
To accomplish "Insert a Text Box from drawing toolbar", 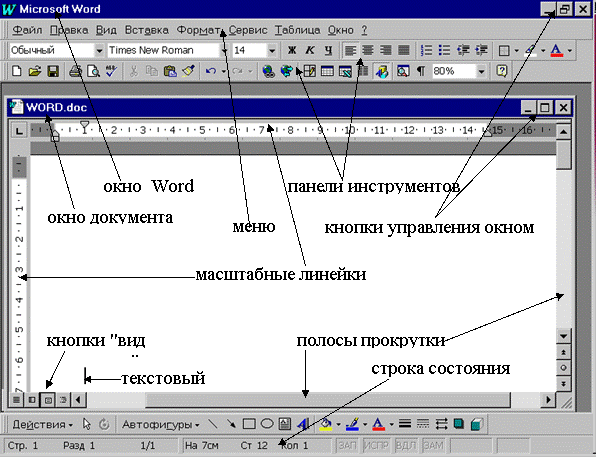I will point(285,424).
